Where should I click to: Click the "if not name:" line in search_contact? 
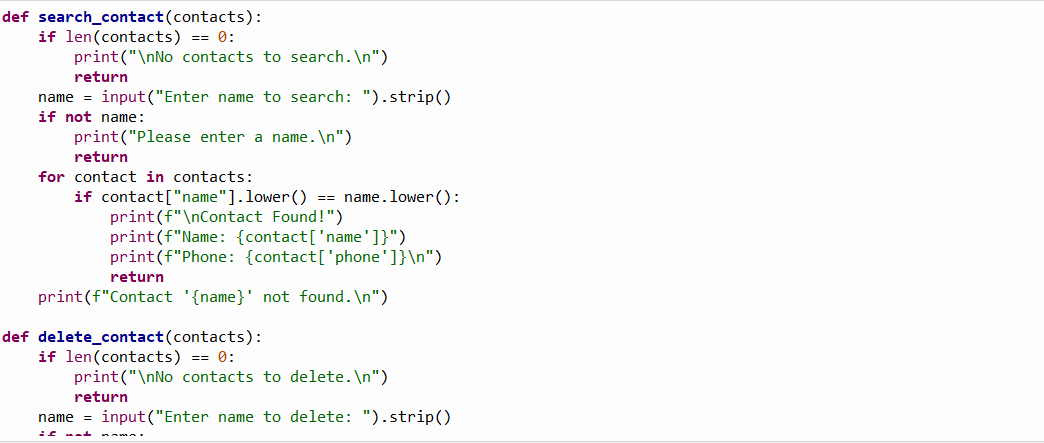(x=92, y=117)
